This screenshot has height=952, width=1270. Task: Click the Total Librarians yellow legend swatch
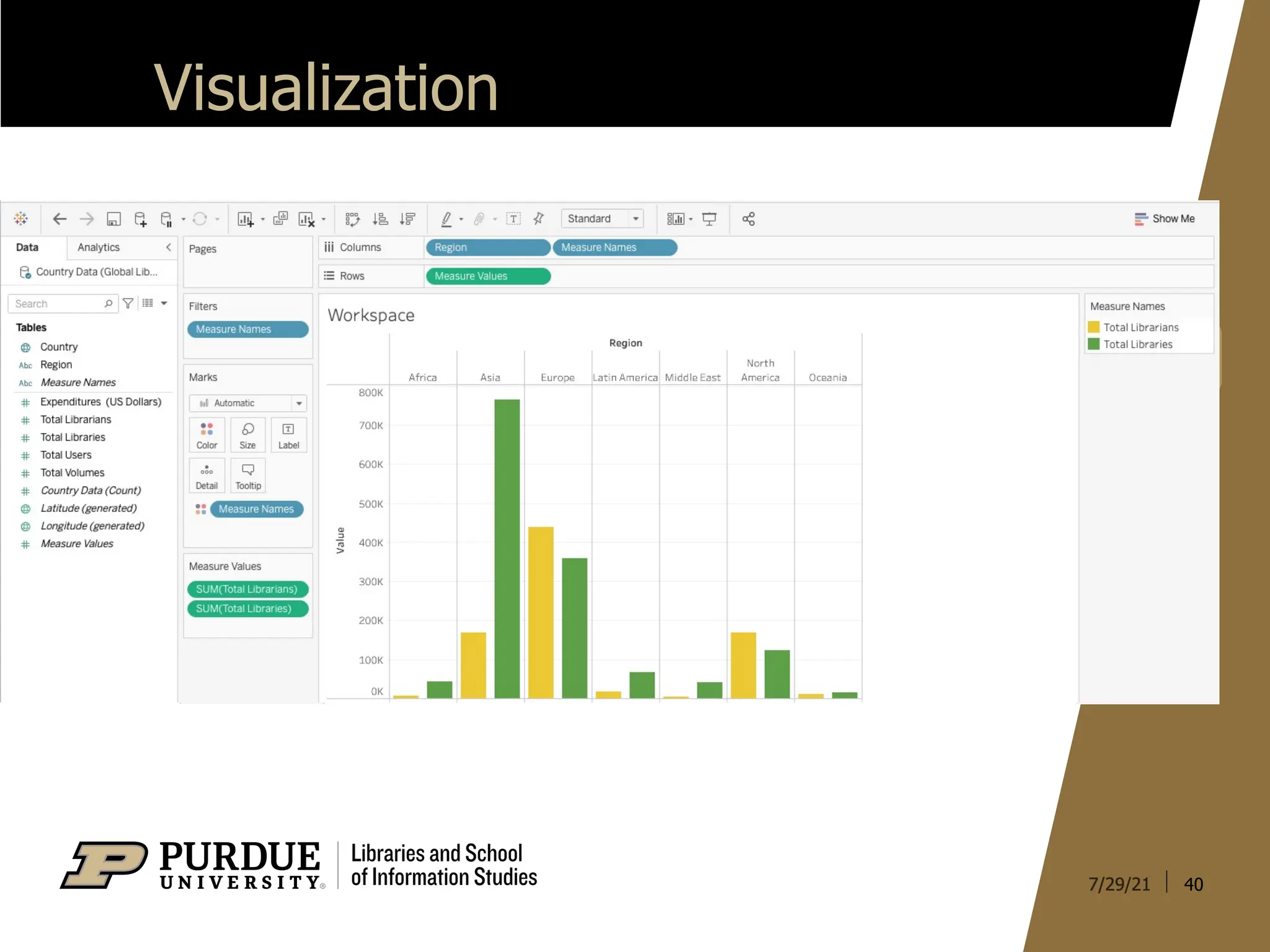[1094, 327]
